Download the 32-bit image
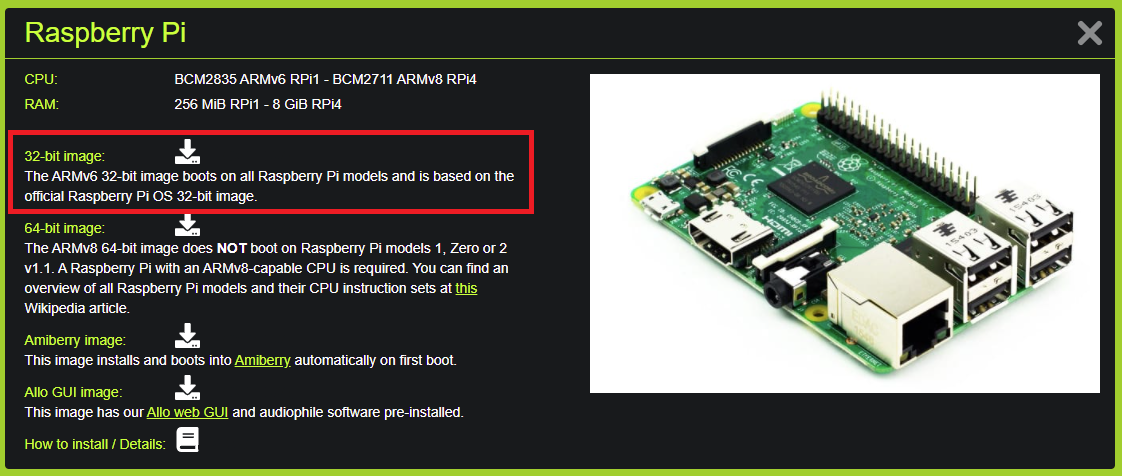Screen dimensions: 1122x476 tap(187, 151)
